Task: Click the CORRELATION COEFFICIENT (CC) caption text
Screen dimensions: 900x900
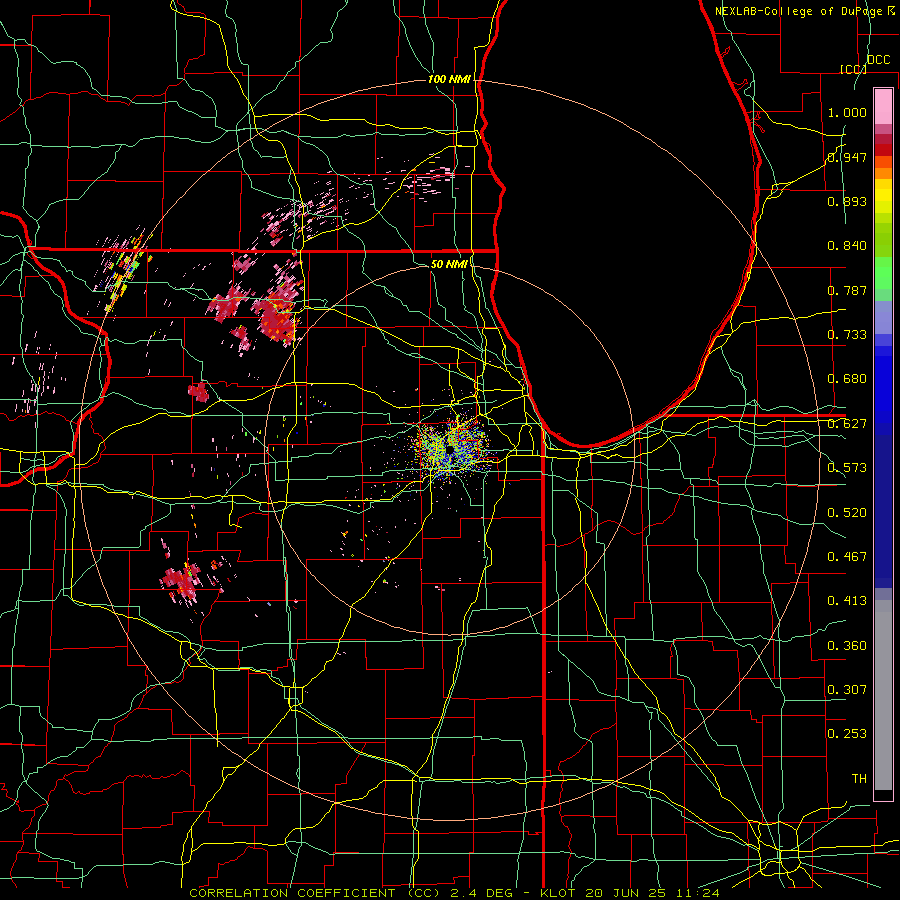Action: point(315,893)
